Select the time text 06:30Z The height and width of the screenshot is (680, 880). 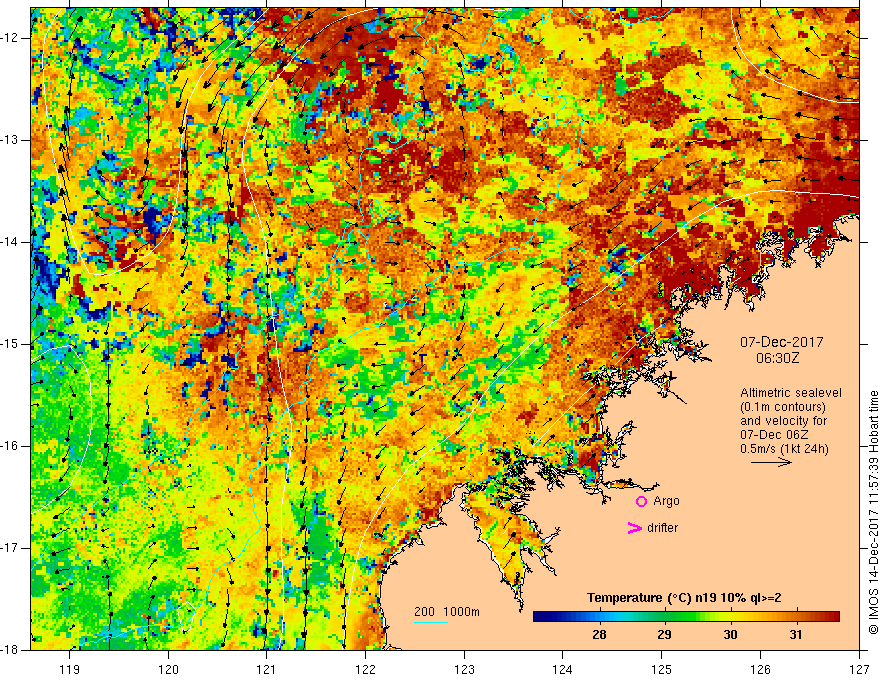coord(777,358)
